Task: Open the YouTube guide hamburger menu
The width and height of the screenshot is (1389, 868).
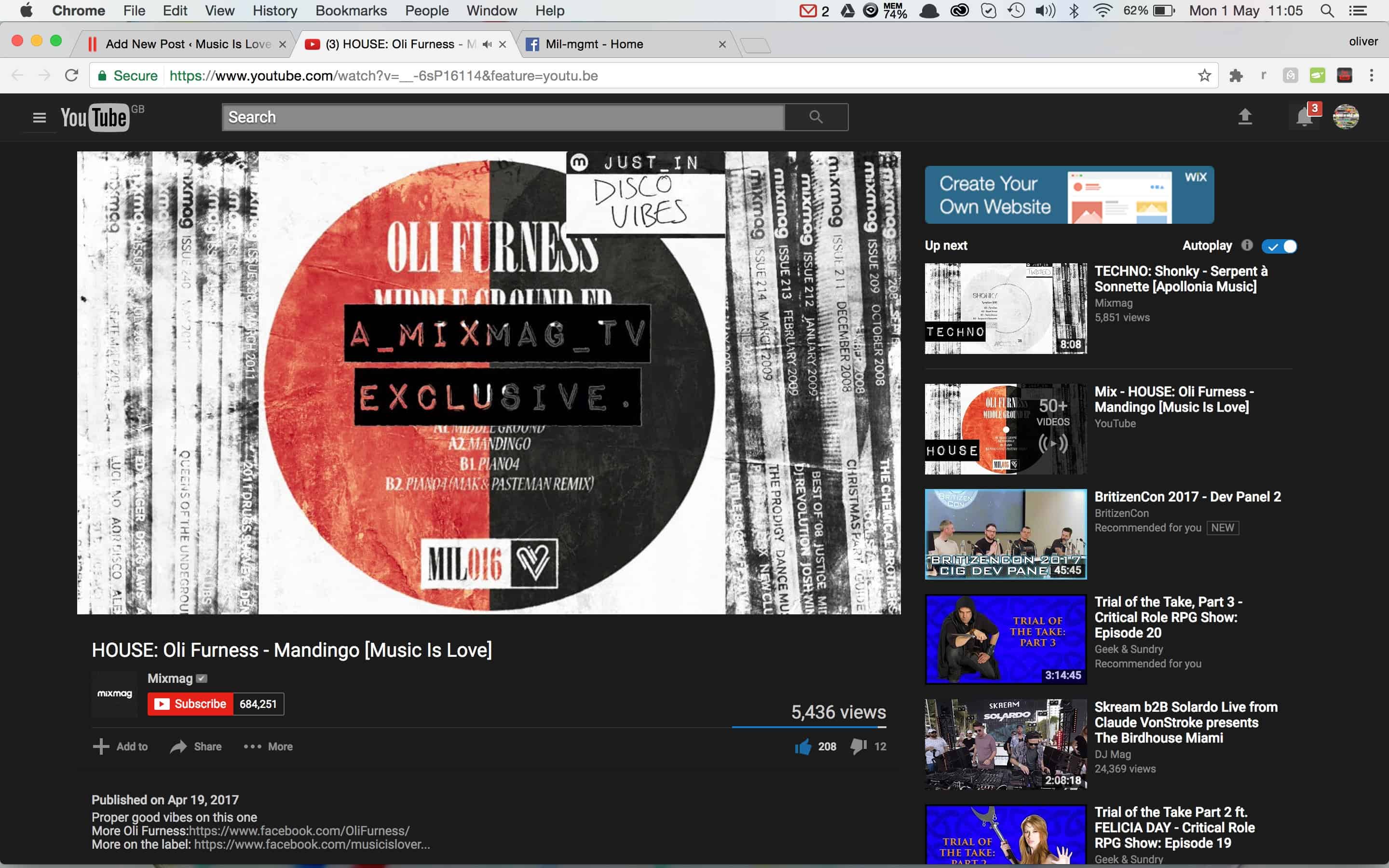Action: (39, 118)
